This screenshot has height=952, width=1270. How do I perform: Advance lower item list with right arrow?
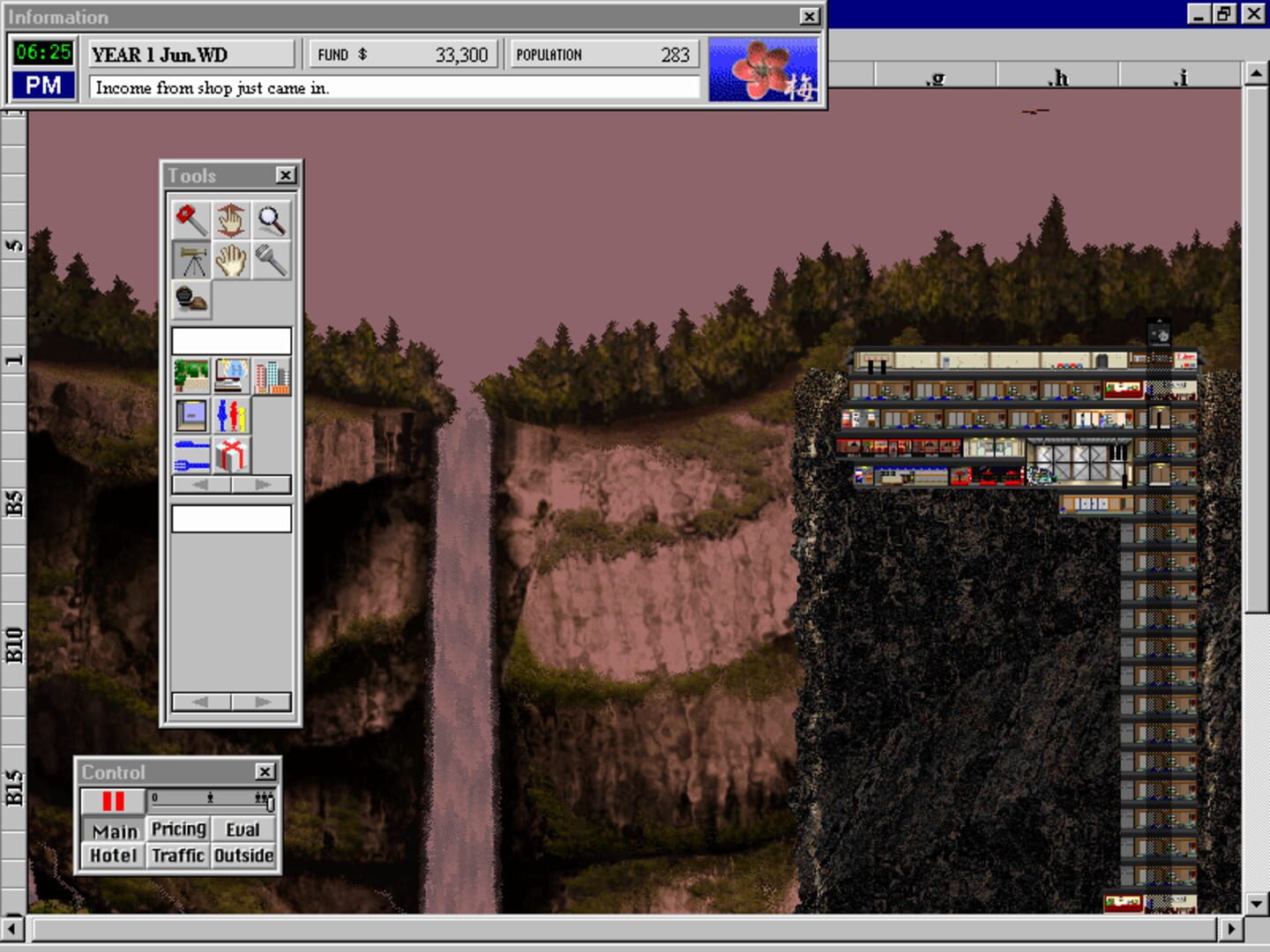click(x=262, y=702)
